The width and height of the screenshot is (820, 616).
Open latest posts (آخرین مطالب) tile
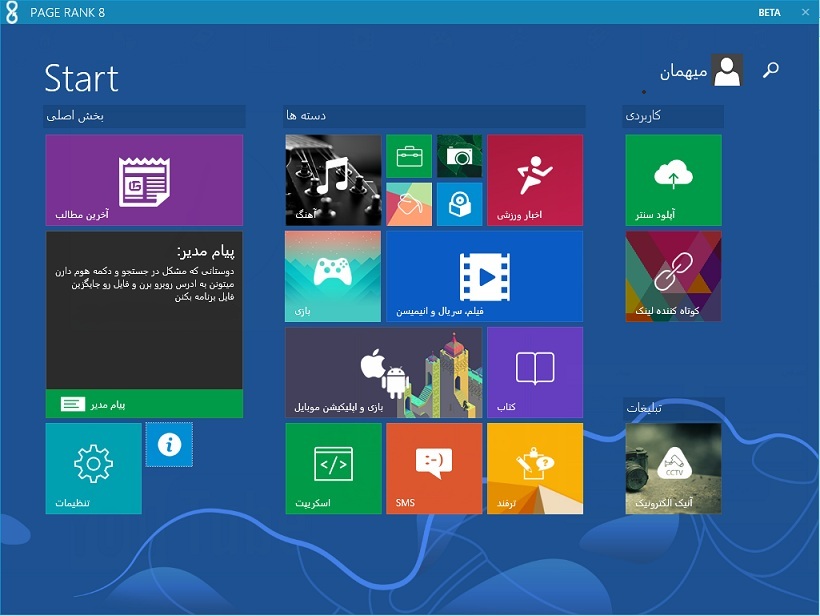pos(144,180)
